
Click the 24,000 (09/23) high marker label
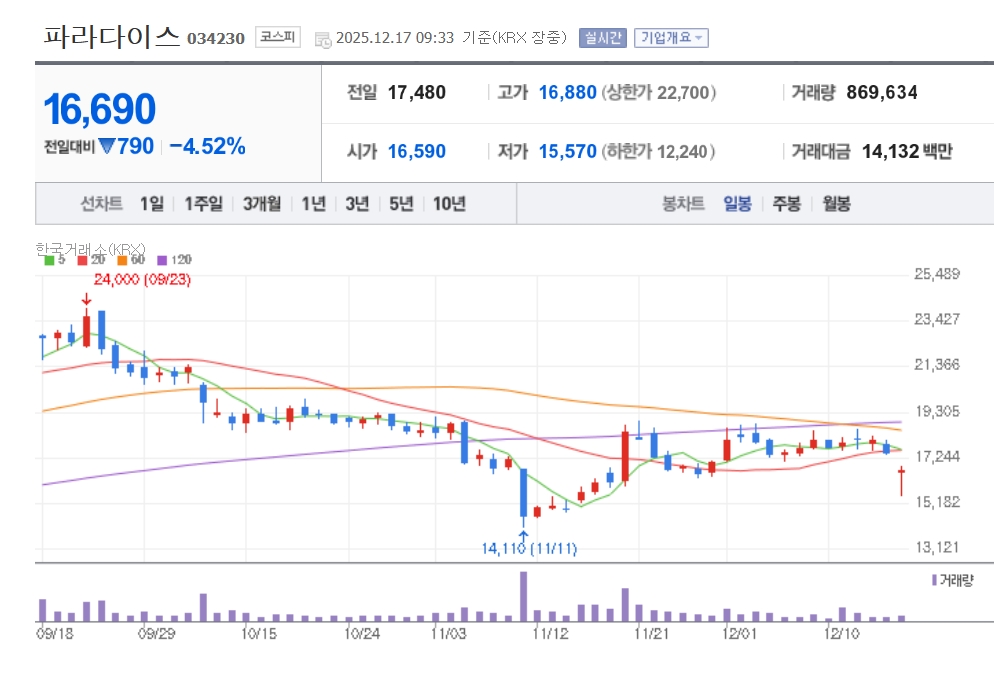pyautogui.click(x=142, y=280)
